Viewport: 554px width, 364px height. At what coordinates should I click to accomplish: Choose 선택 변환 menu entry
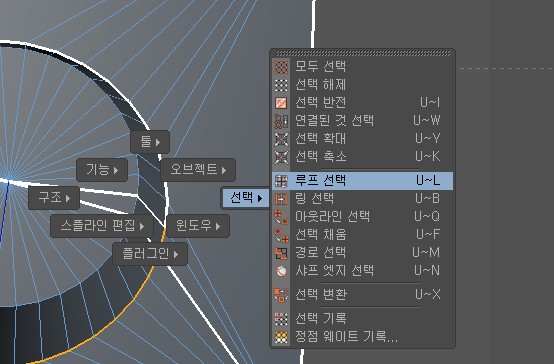pos(363,294)
